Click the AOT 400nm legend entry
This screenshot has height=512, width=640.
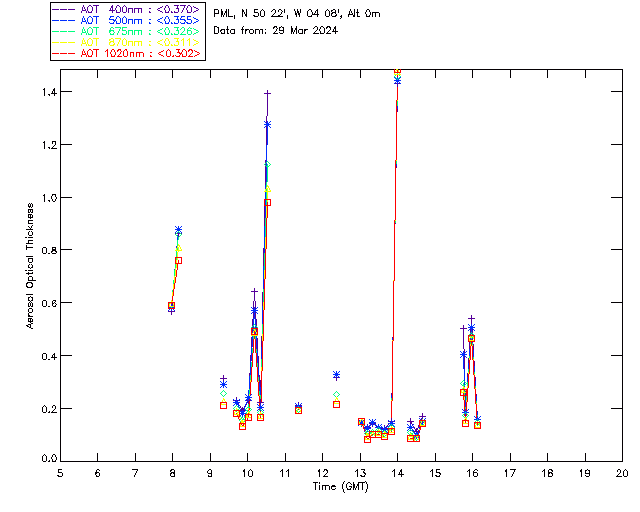(x=126, y=9)
